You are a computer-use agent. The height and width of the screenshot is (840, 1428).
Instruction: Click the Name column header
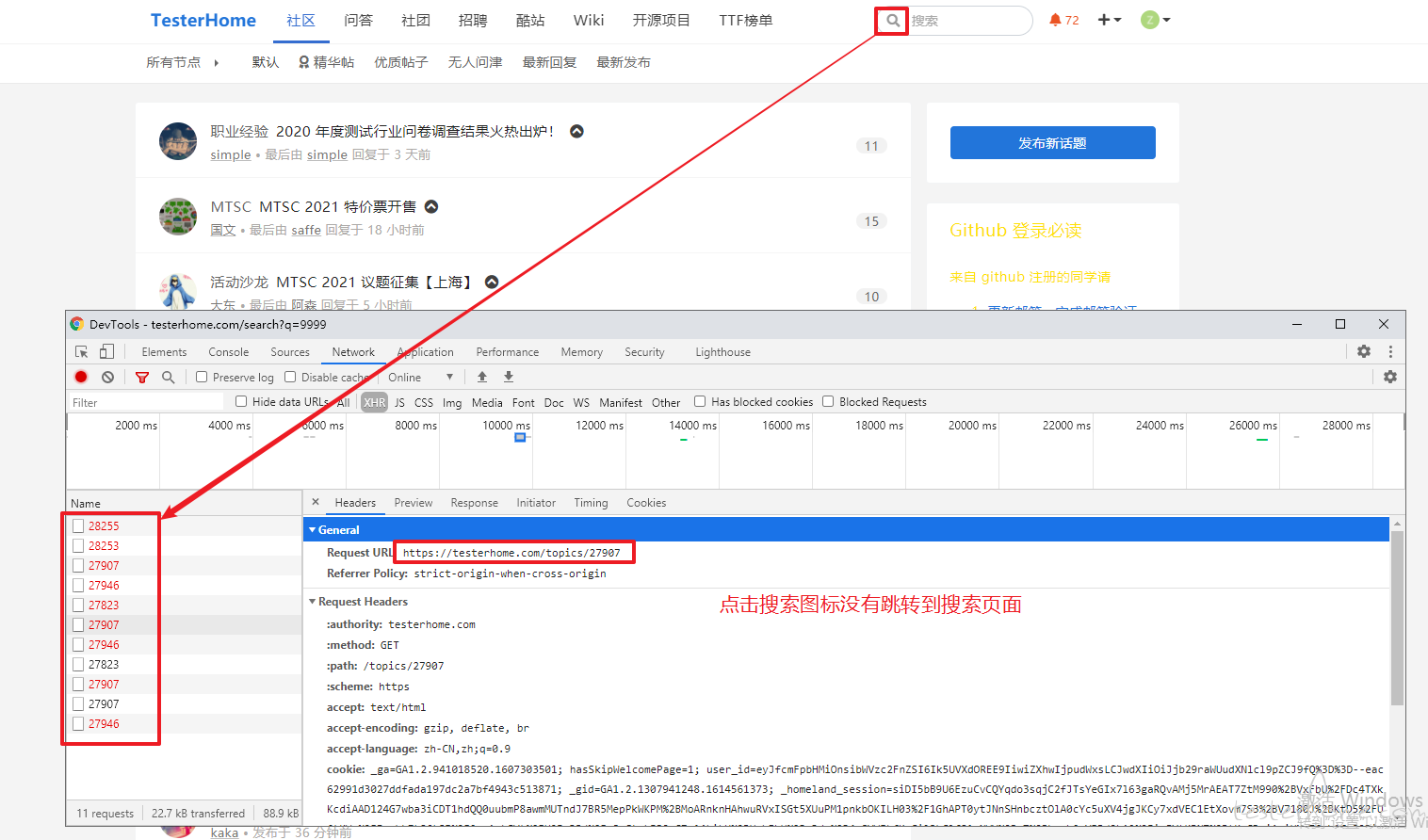(x=184, y=503)
